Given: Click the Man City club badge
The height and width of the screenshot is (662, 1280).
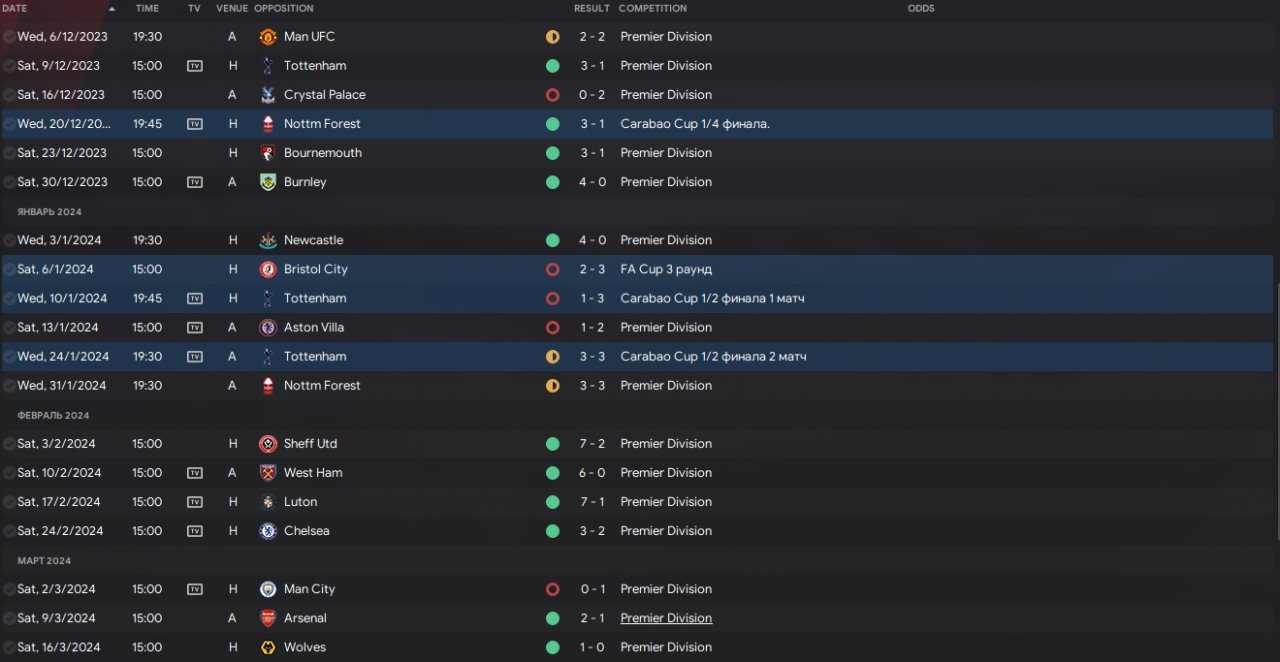Looking at the screenshot, I should (x=267, y=589).
